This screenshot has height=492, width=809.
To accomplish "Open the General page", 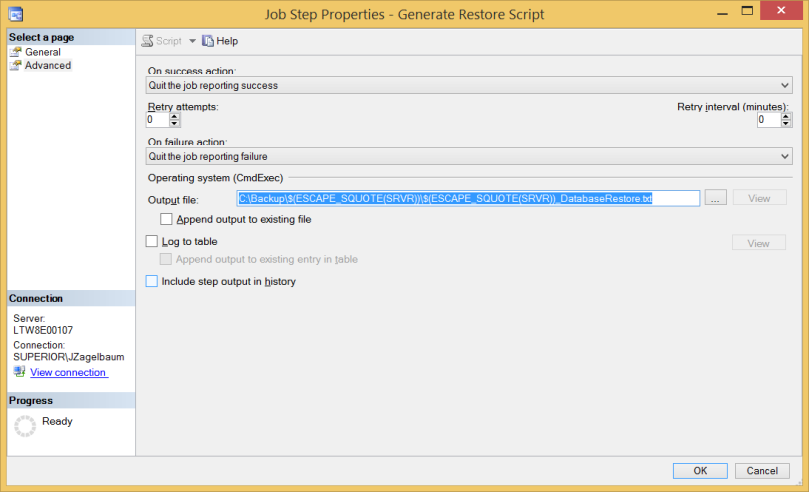I will click(x=43, y=52).
